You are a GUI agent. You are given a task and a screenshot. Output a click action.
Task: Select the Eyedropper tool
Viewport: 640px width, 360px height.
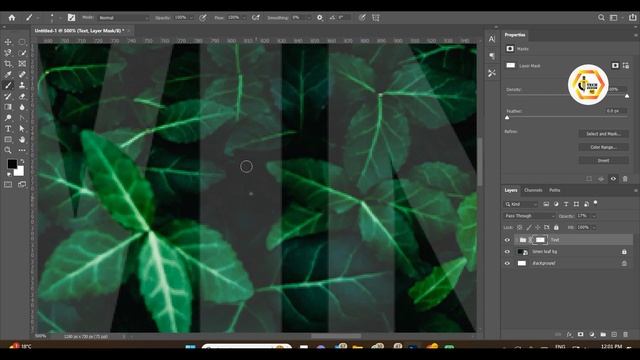[x=8, y=74]
